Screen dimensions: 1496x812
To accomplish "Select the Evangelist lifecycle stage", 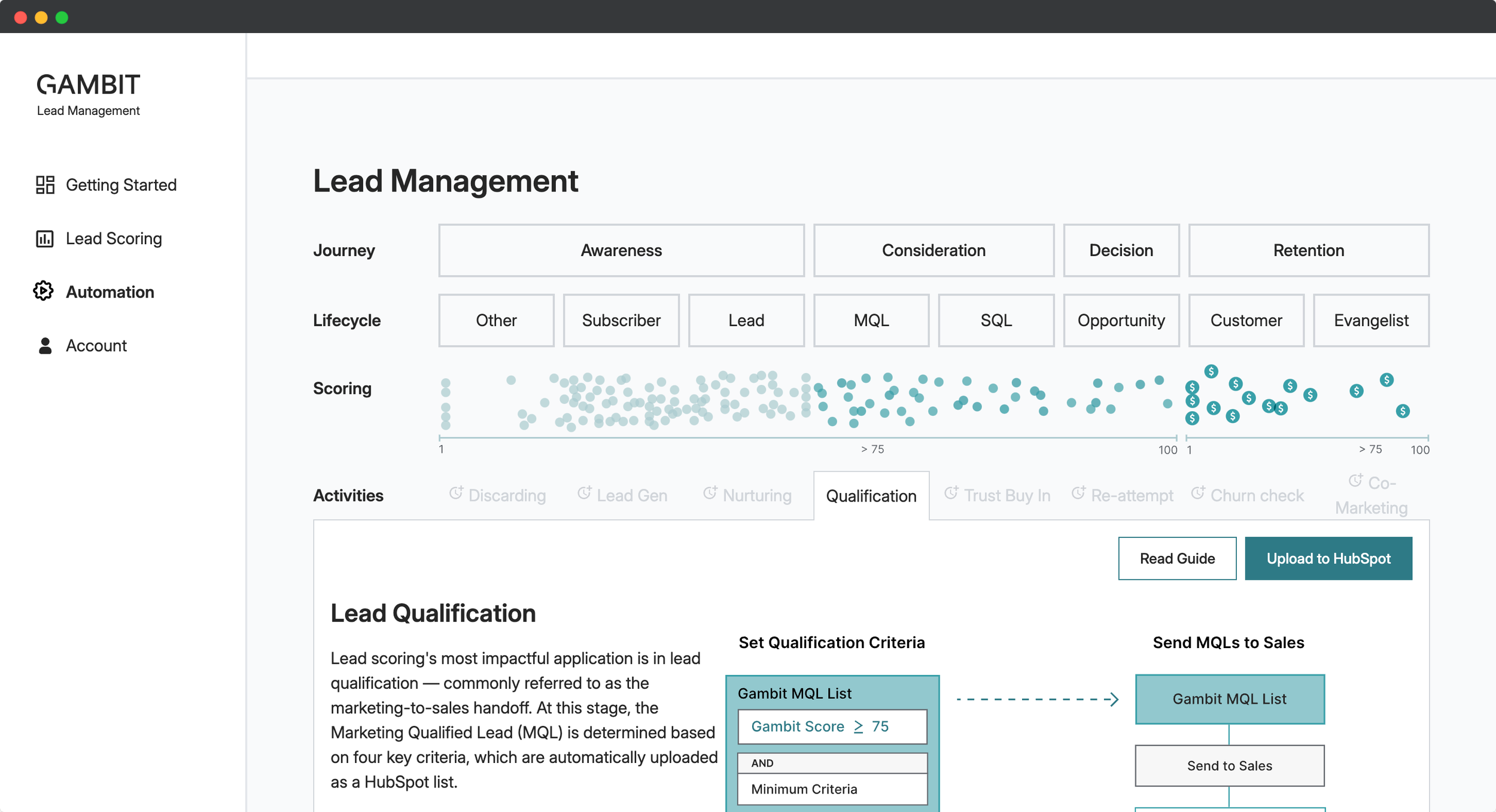I will tap(1370, 320).
